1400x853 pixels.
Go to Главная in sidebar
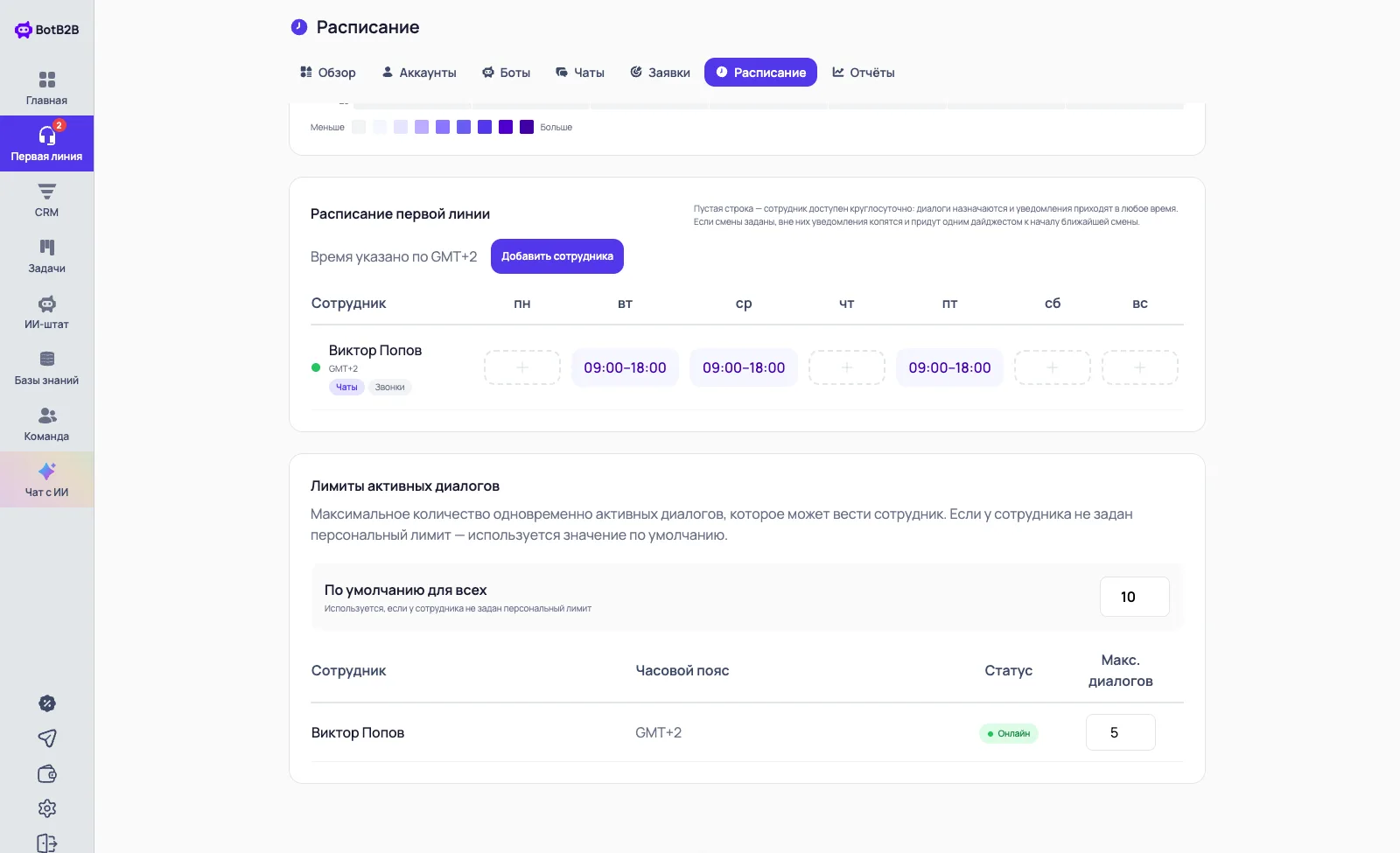[x=47, y=88]
